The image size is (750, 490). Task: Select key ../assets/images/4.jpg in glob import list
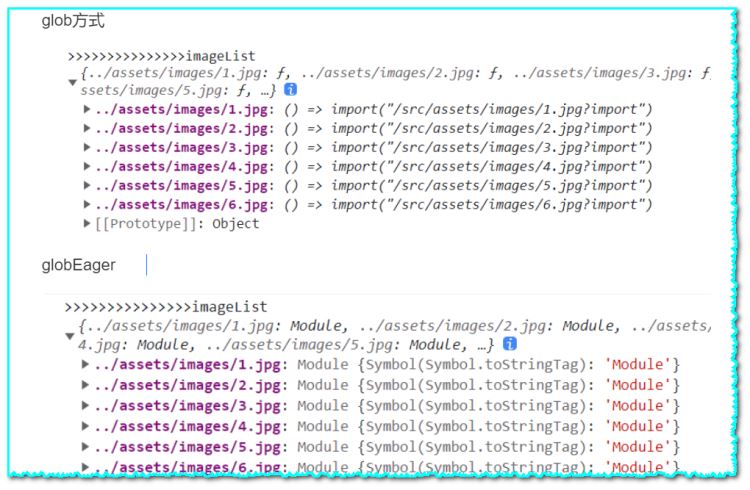point(182,167)
